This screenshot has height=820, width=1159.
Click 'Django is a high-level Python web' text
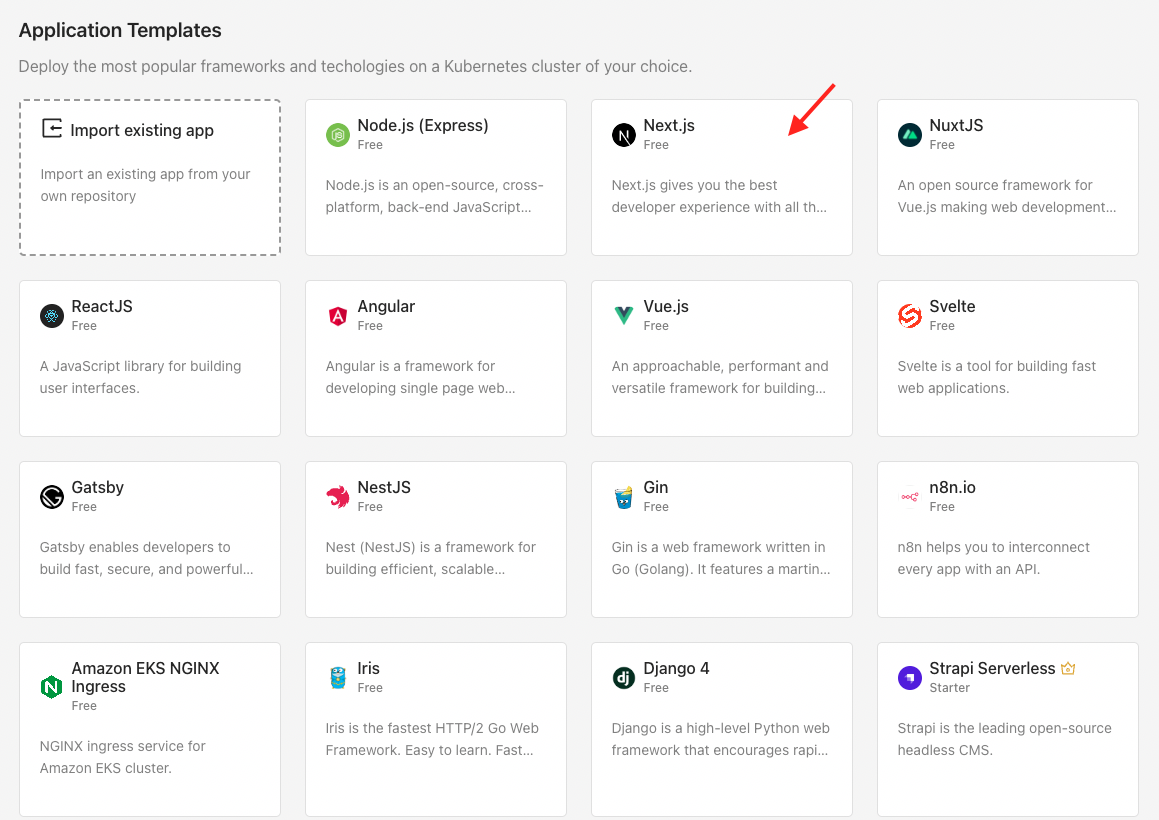(x=721, y=729)
